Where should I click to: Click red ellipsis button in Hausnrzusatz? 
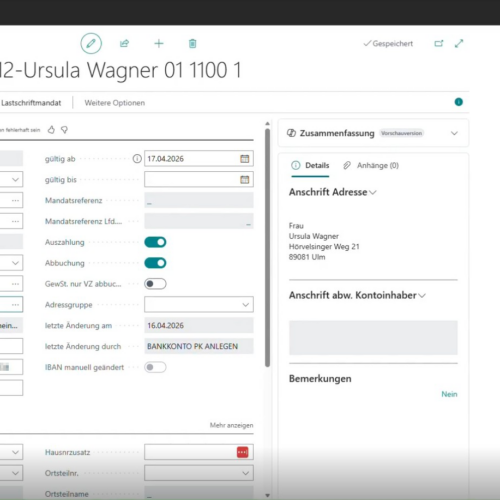(243, 452)
